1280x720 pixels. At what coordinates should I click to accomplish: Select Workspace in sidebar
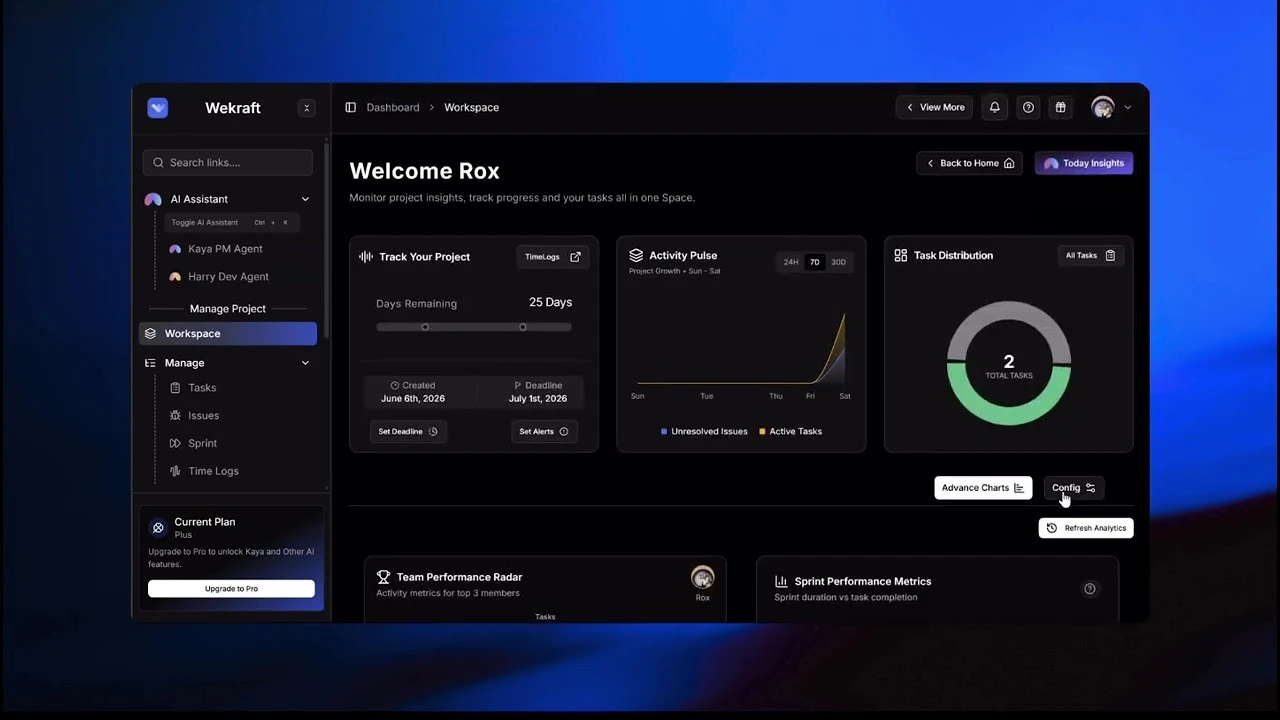pos(228,334)
